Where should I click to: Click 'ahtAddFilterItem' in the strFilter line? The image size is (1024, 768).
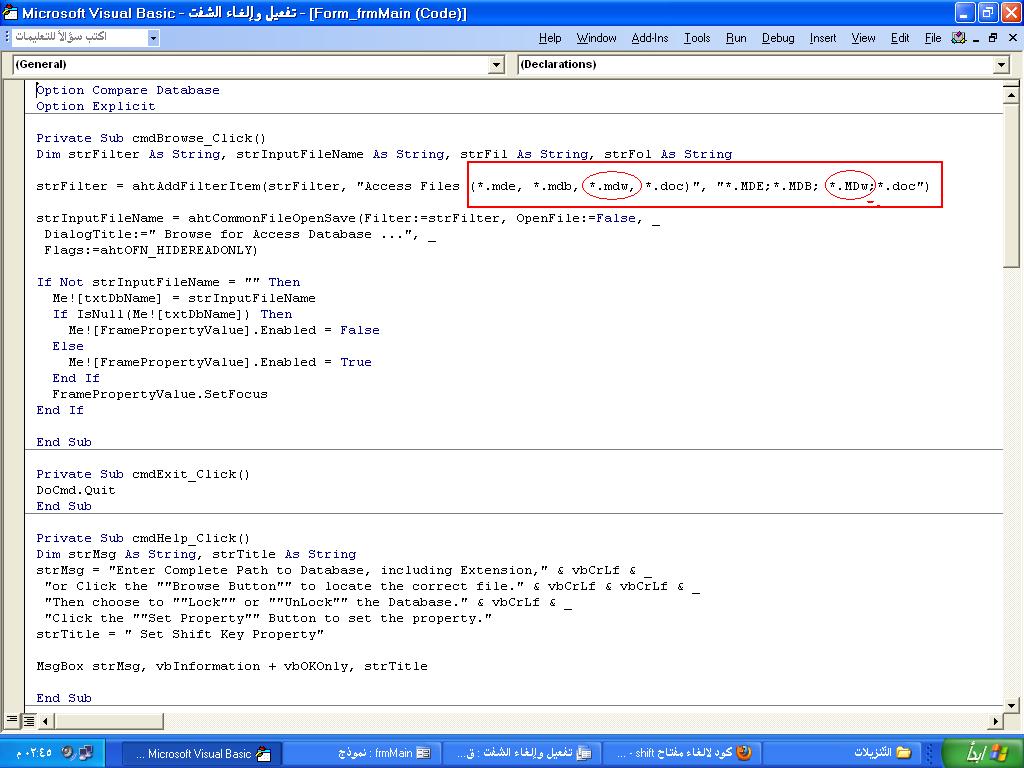pos(196,186)
